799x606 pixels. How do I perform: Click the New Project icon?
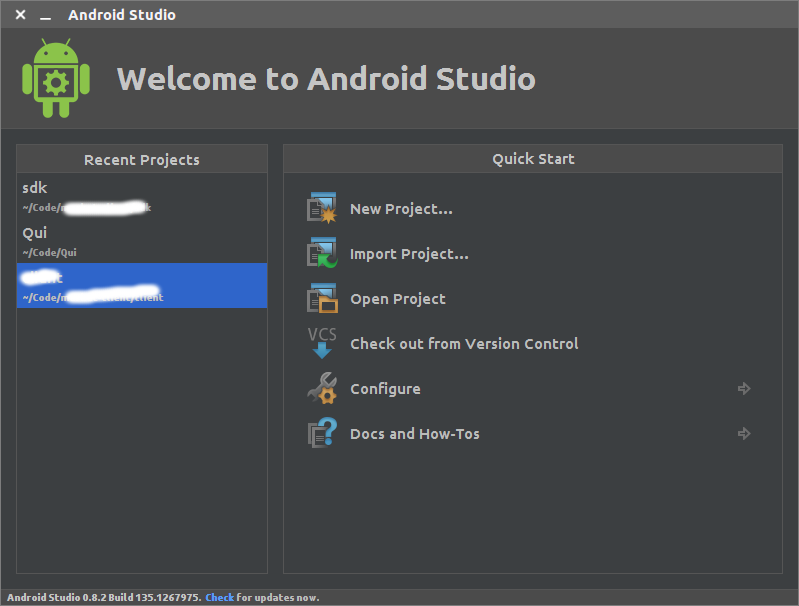tap(321, 208)
